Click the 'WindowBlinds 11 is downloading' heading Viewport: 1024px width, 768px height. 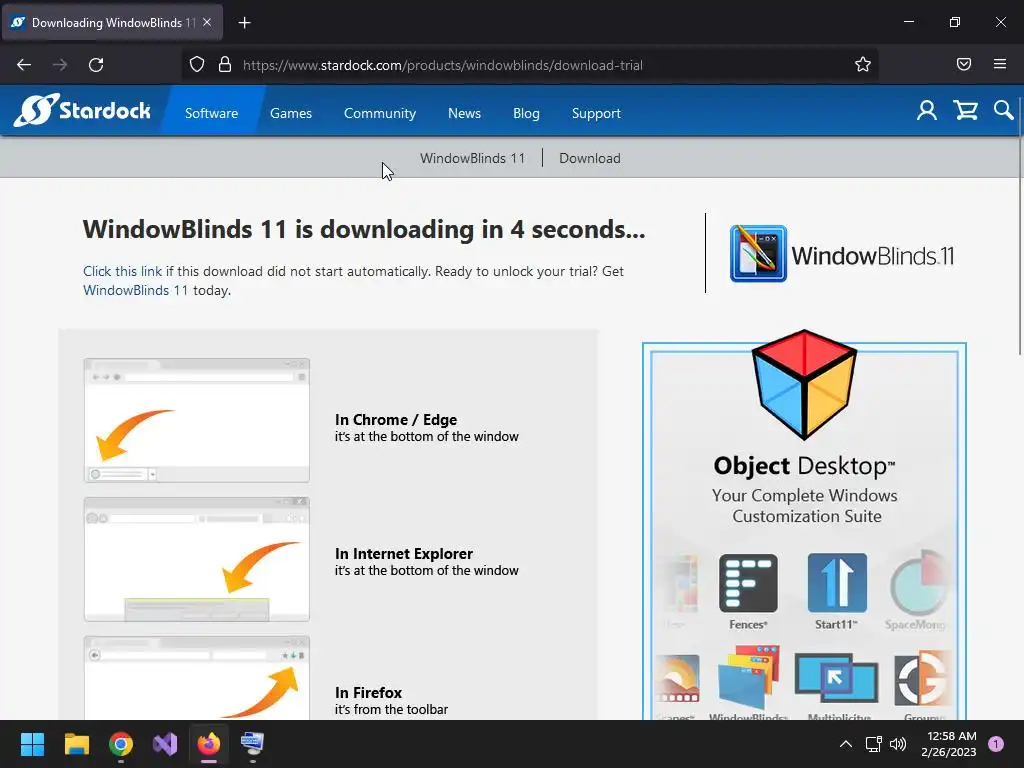pos(364,229)
